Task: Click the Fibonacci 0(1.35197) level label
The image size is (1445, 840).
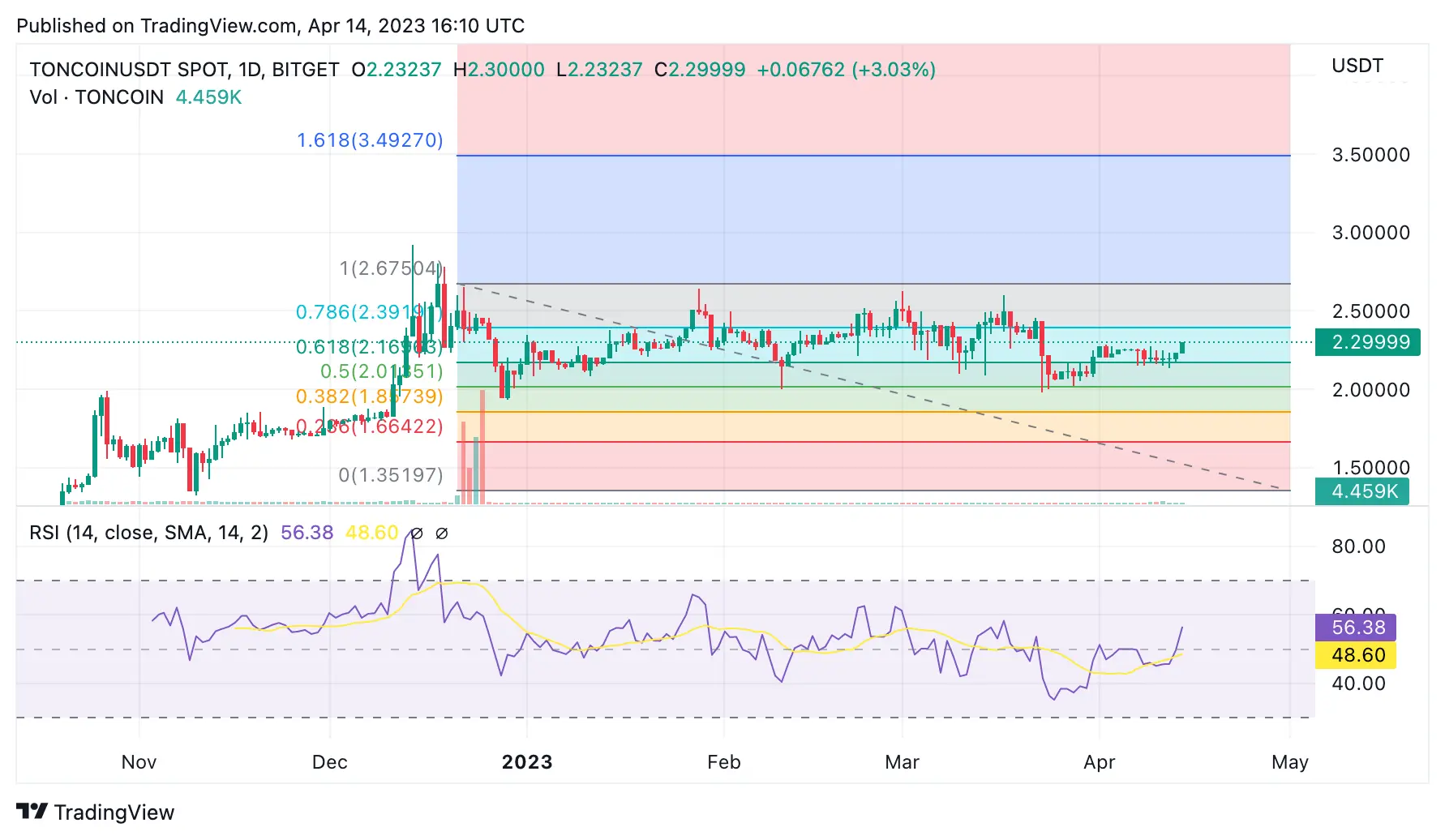Action: [391, 475]
